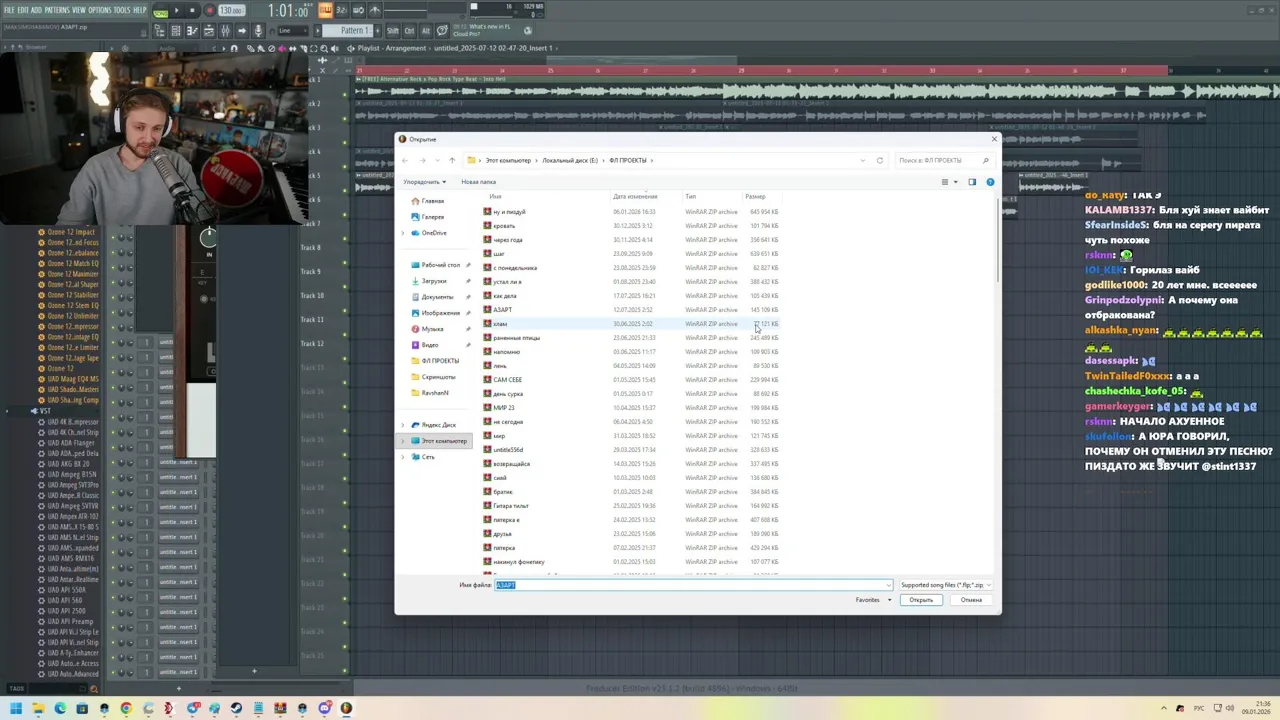Click the playlist magnet snap icon

[234, 48]
